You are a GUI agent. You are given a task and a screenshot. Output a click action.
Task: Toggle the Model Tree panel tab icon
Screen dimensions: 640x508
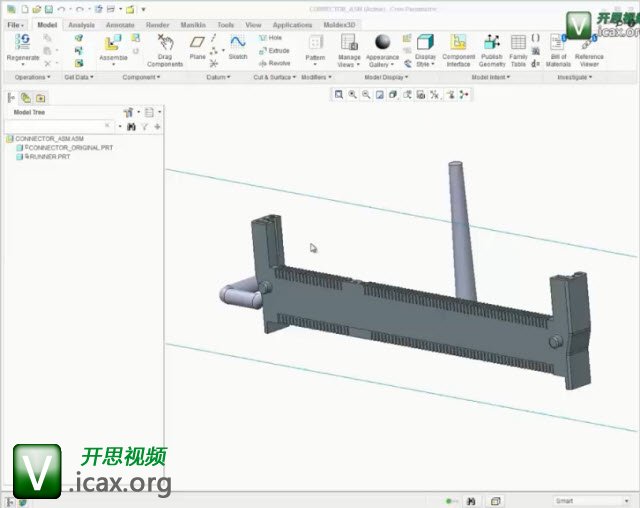coord(11,98)
